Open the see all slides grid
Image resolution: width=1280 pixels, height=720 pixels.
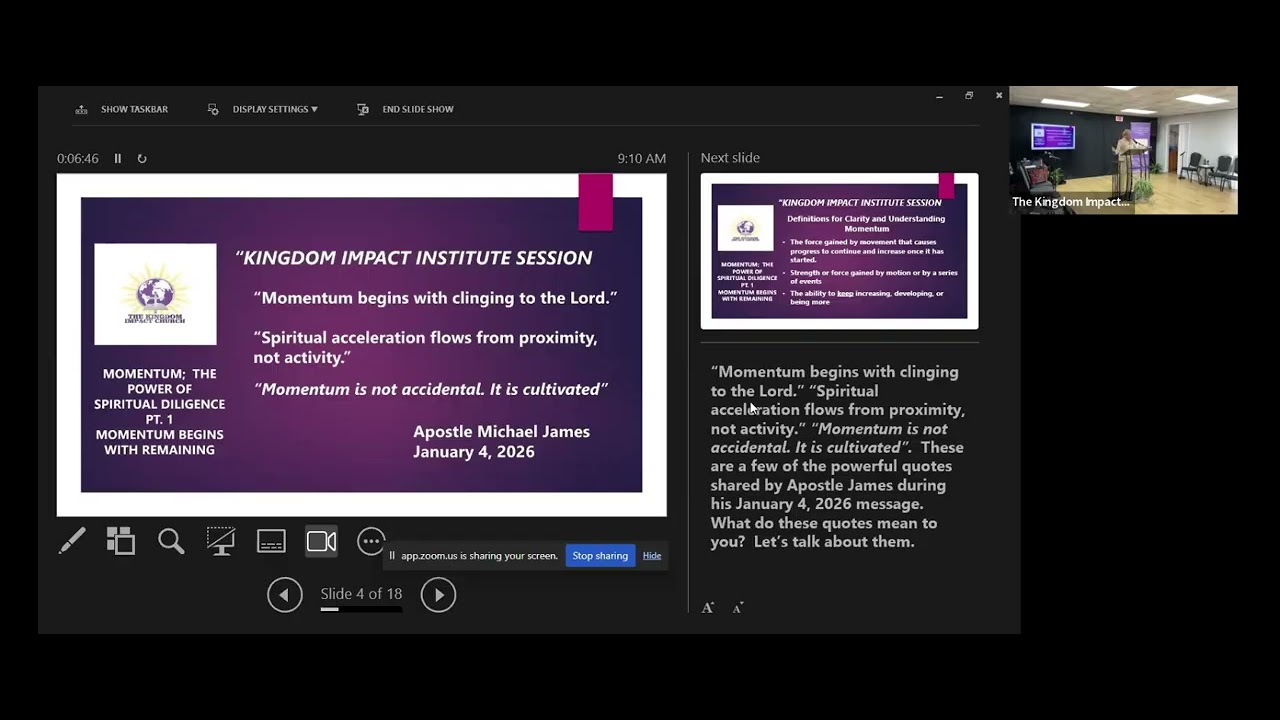(121, 541)
